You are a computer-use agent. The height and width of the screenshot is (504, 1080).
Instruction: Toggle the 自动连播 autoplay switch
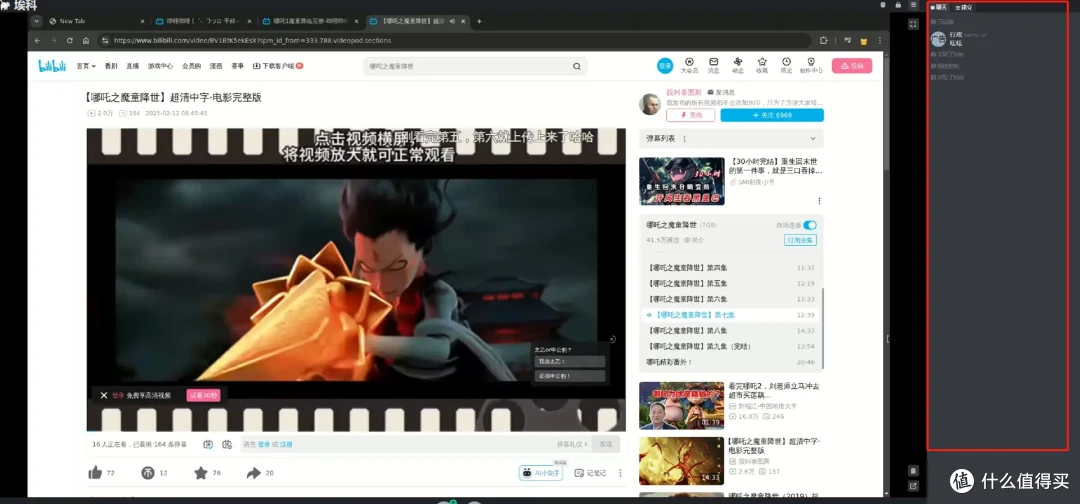click(x=810, y=225)
